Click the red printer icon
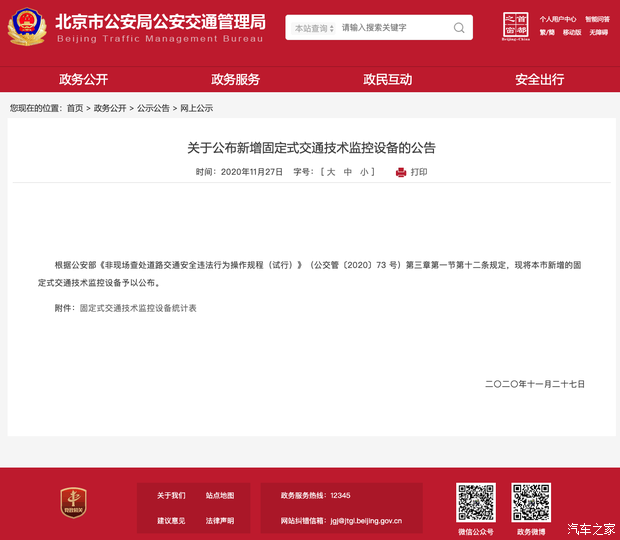This screenshot has width=620, height=540. [x=401, y=172]
